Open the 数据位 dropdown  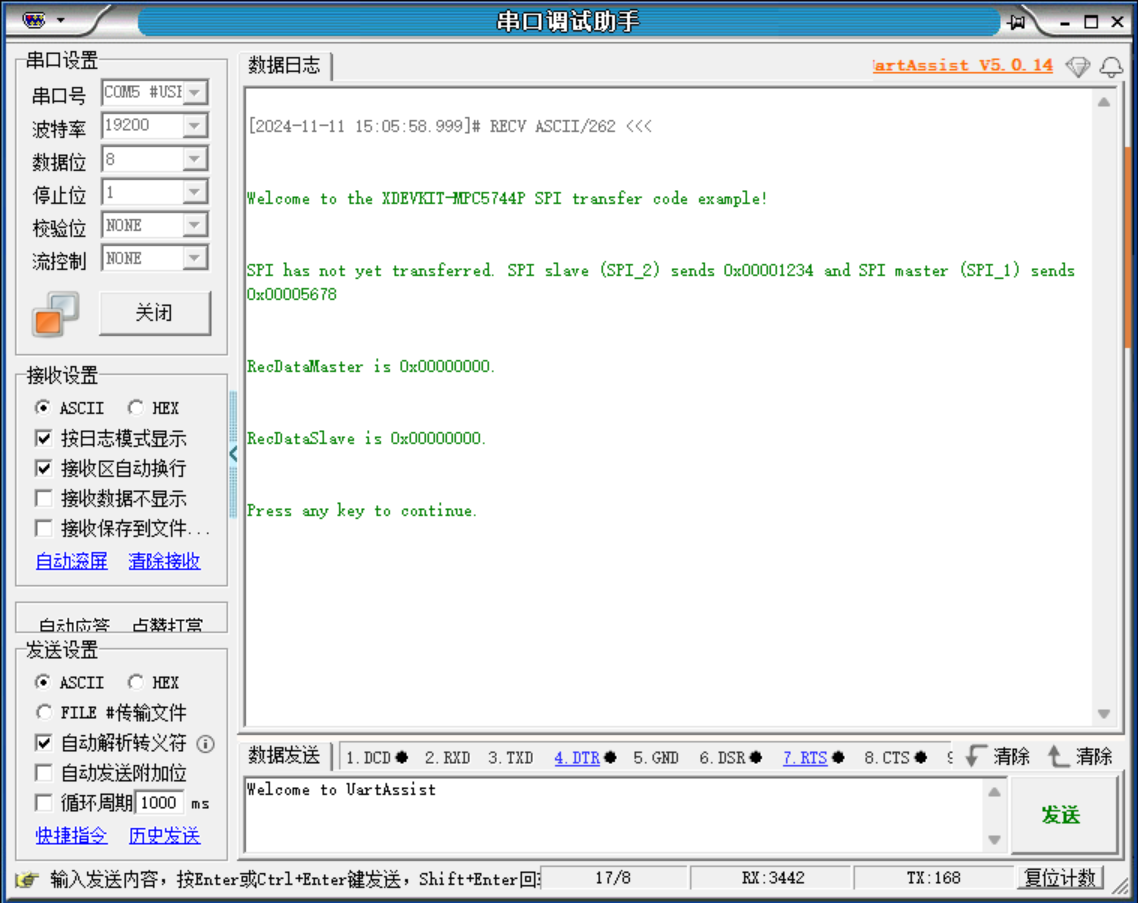[x=195, y=159]
